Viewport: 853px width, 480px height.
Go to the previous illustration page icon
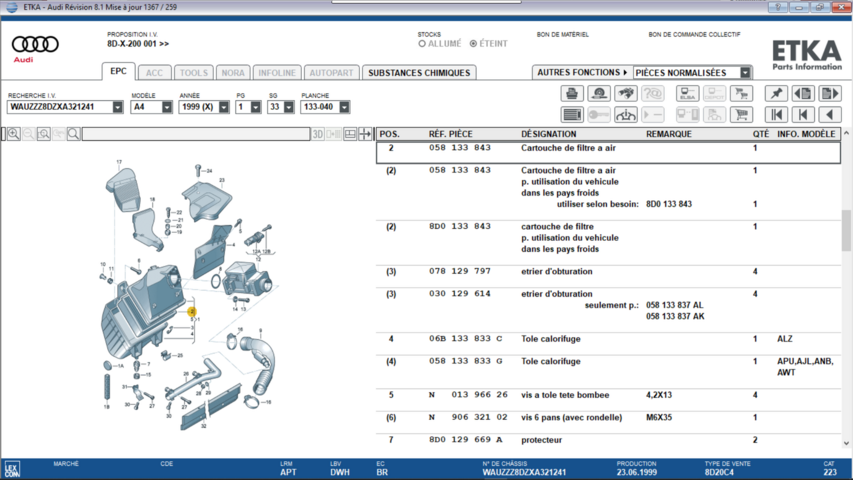pos(803,93)
